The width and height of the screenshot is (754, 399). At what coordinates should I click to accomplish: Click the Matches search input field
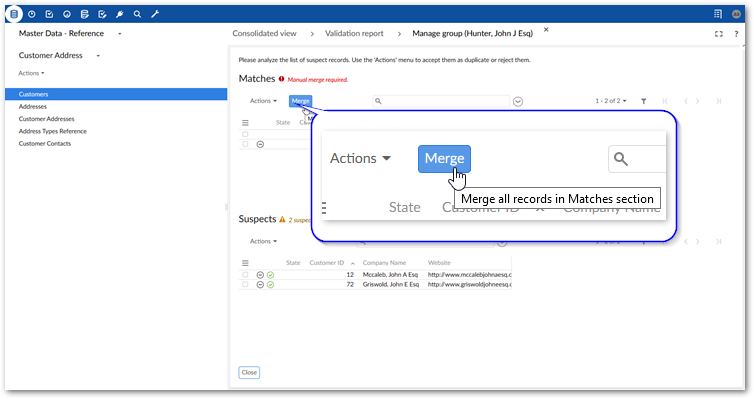(x=441, y=101)
